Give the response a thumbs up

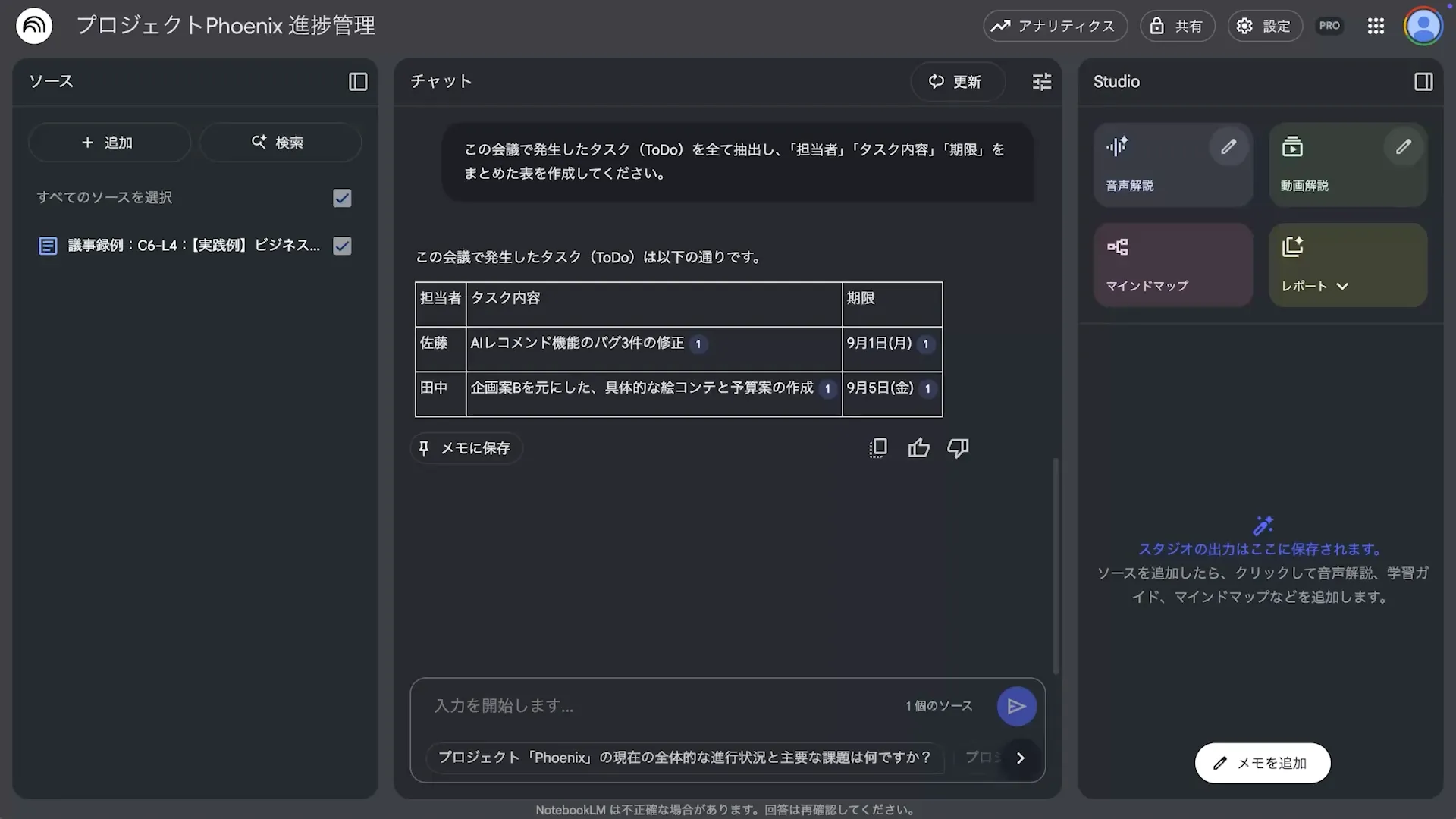918,447
